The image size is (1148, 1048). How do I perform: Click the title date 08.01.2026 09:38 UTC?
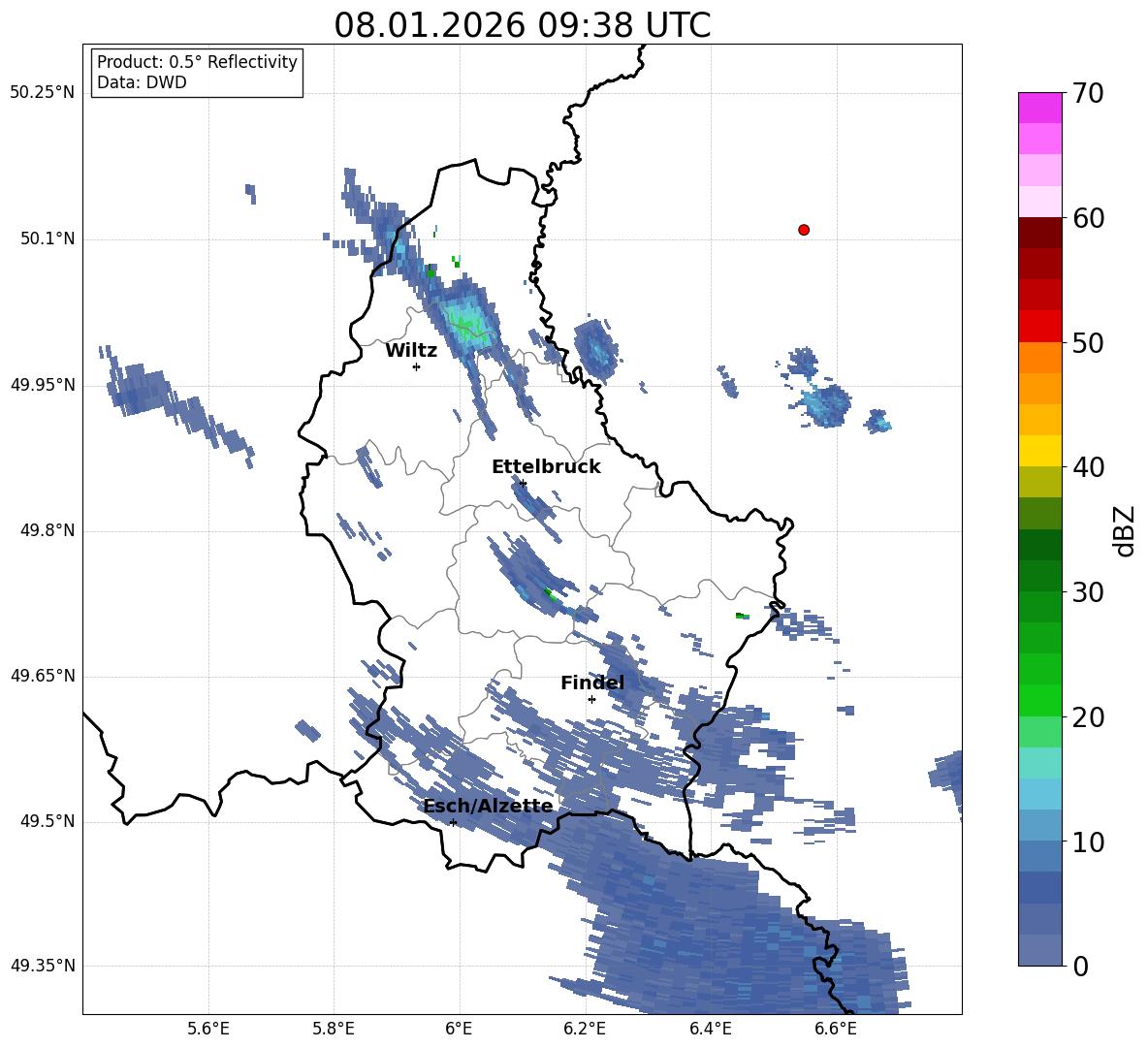coord(522,25)
